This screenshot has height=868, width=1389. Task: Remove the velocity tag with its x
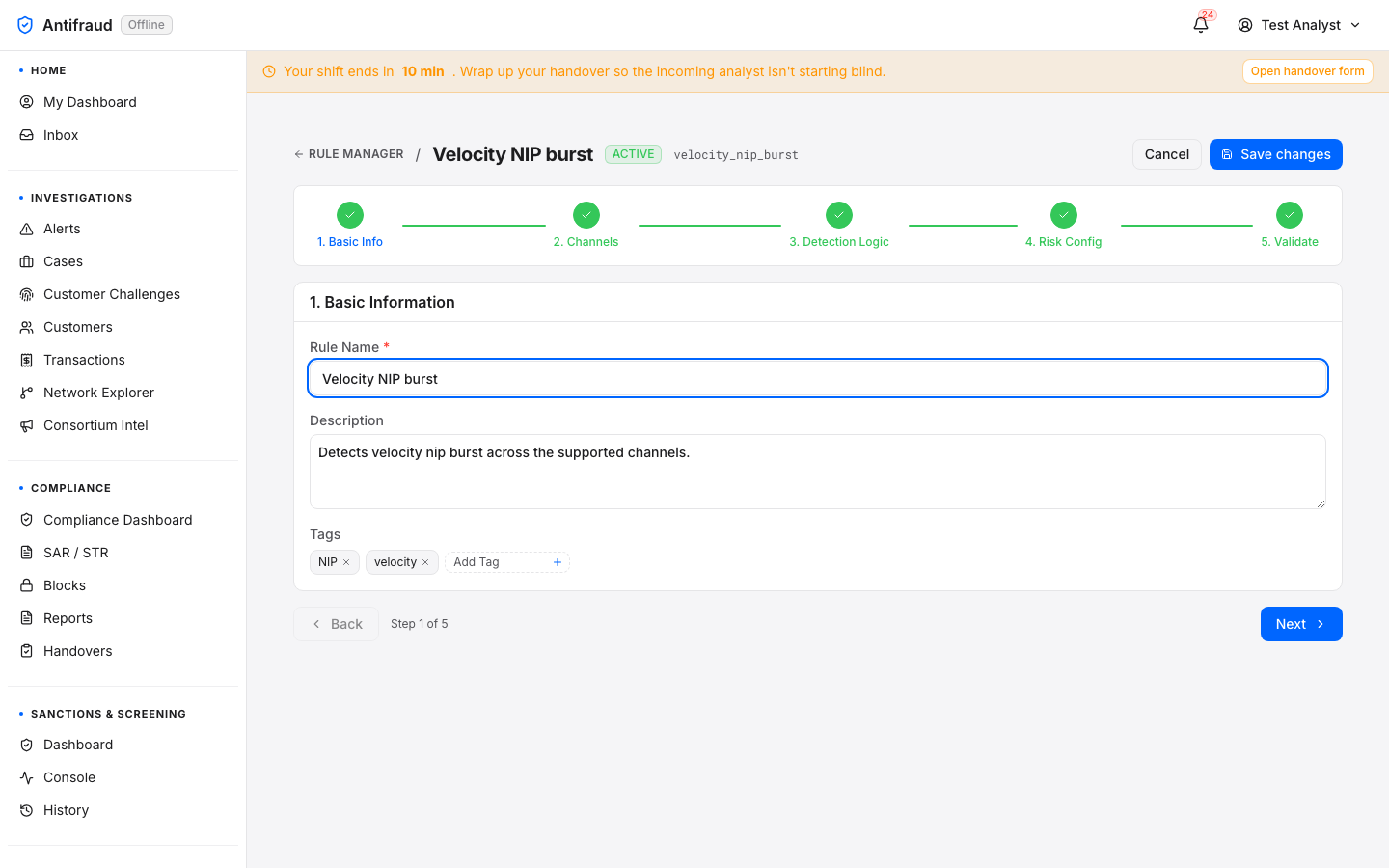[x=425, y=562]
